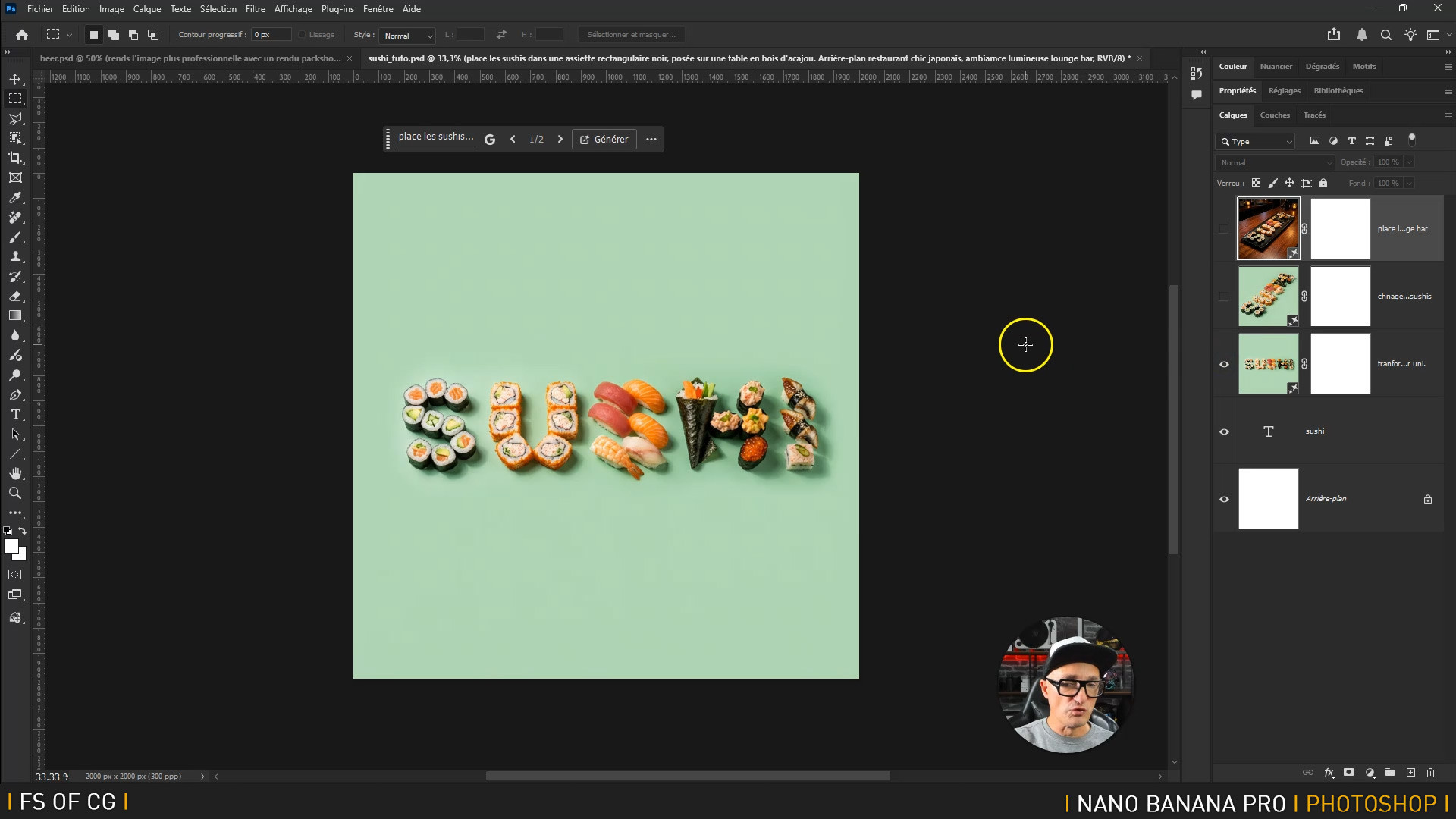Click the chnage...sushis layer thumbnail

pyautogui.click(x=1268, y=297)
